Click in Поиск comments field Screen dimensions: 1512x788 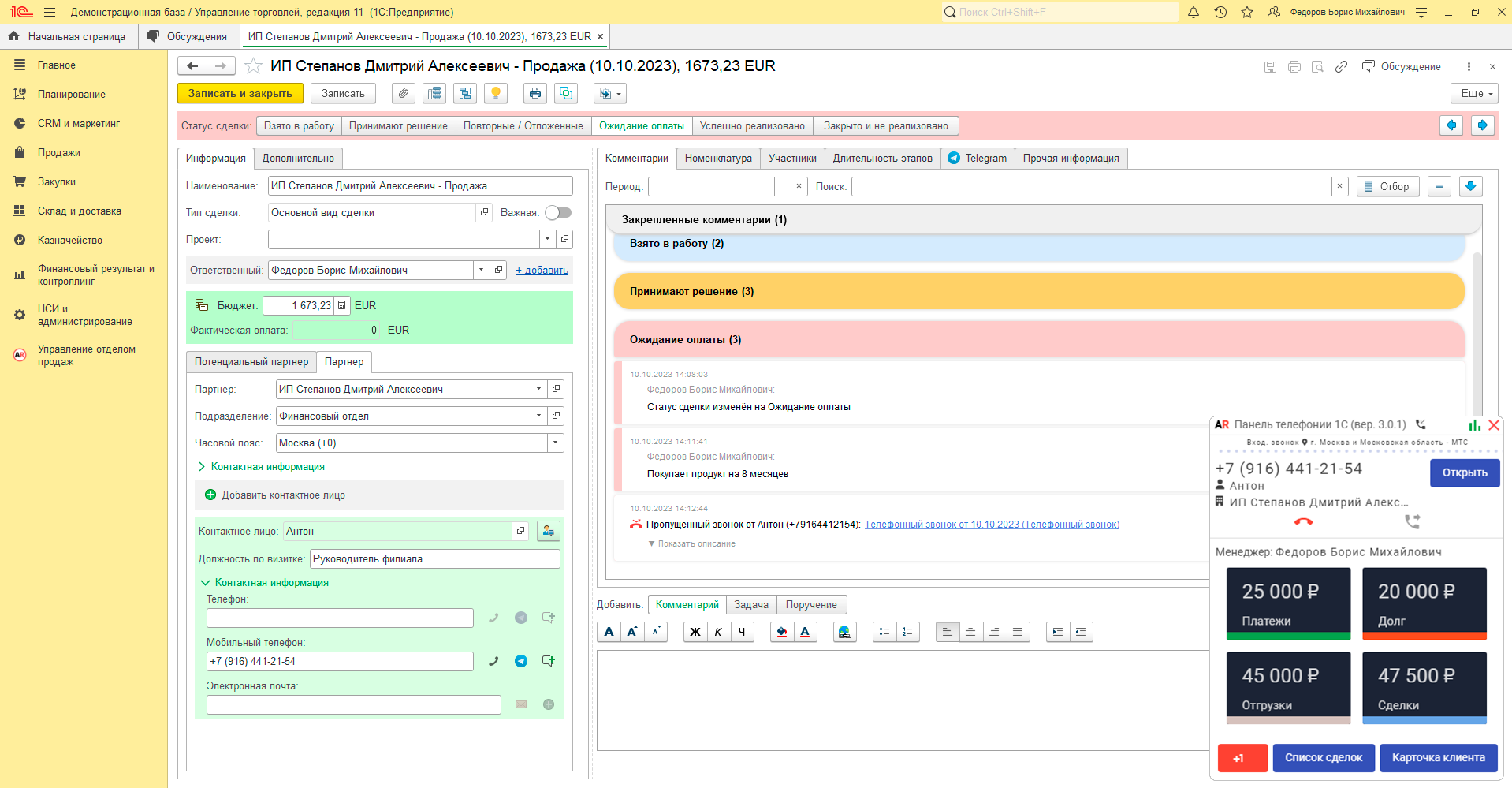tap(1092, 186)
